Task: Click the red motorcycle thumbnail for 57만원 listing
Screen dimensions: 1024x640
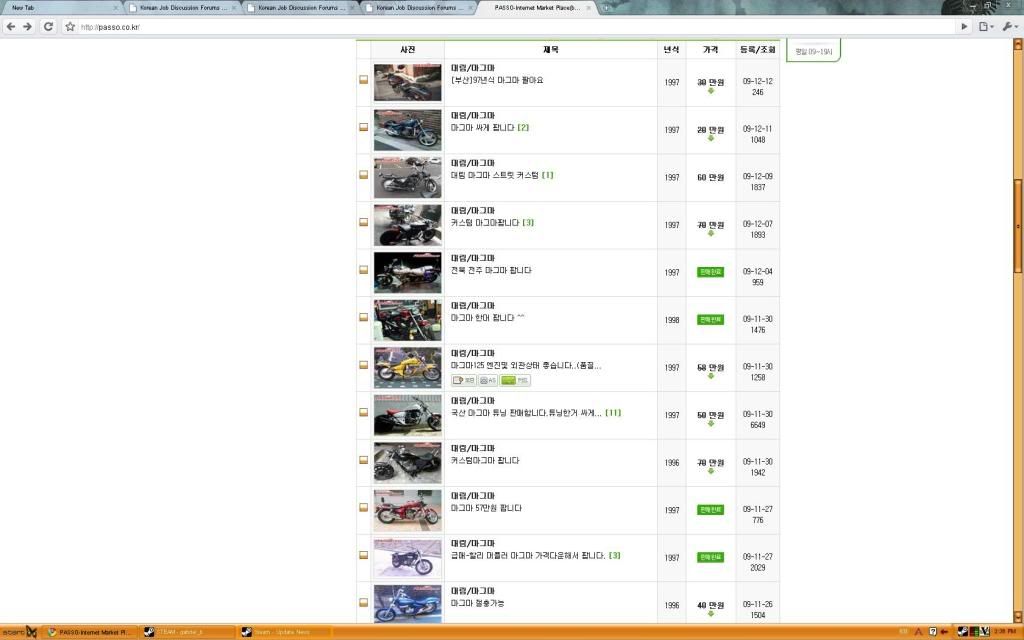Action: tap(407, 510)
